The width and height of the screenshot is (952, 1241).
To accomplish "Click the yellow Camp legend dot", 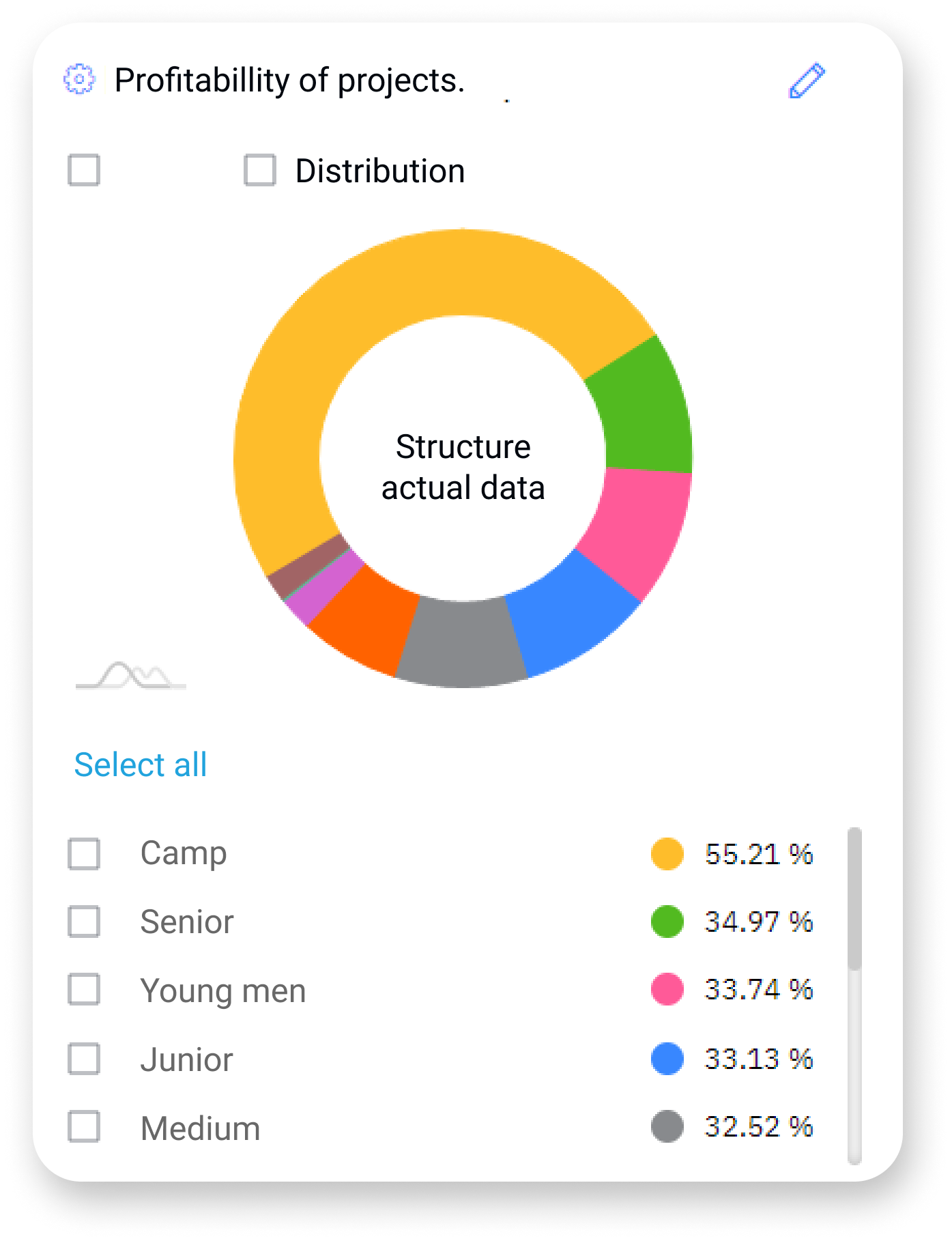I will (x=667, y=854).
